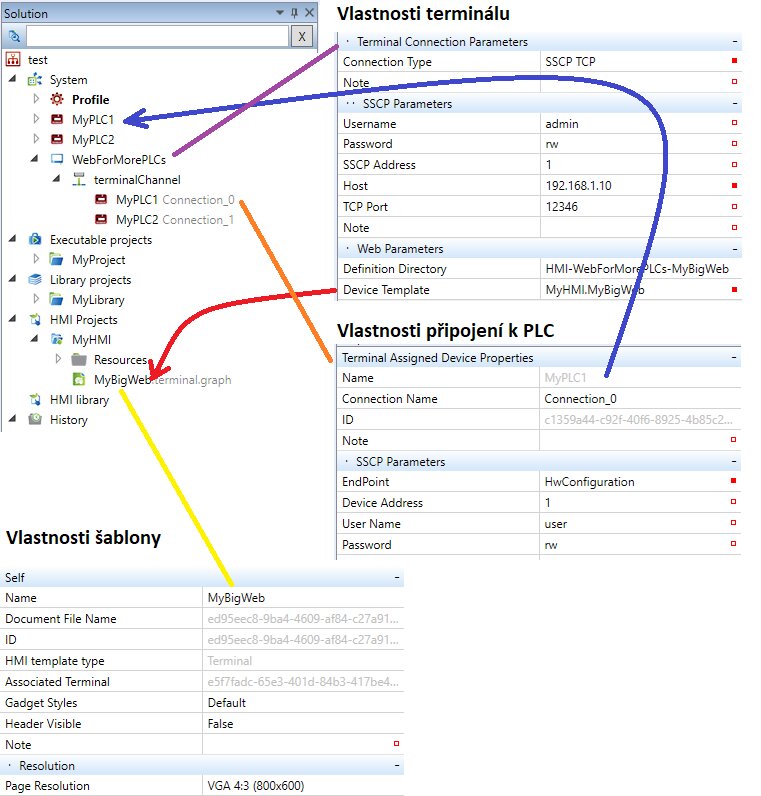The image size is (761, 796).
Task: Click the Profile gear icon
Action: (x=57, y=100)
